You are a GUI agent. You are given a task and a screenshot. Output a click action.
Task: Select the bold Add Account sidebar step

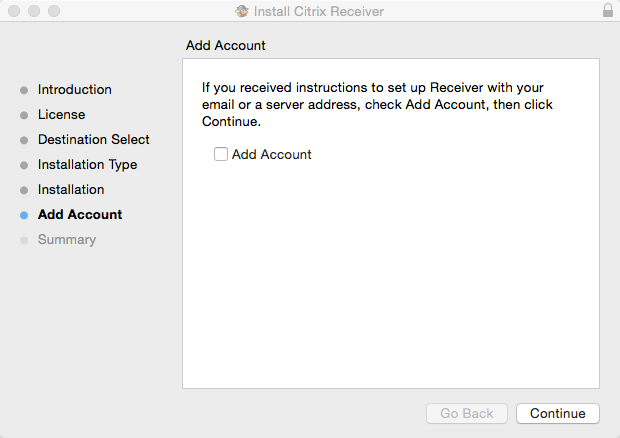coord(80,214)
